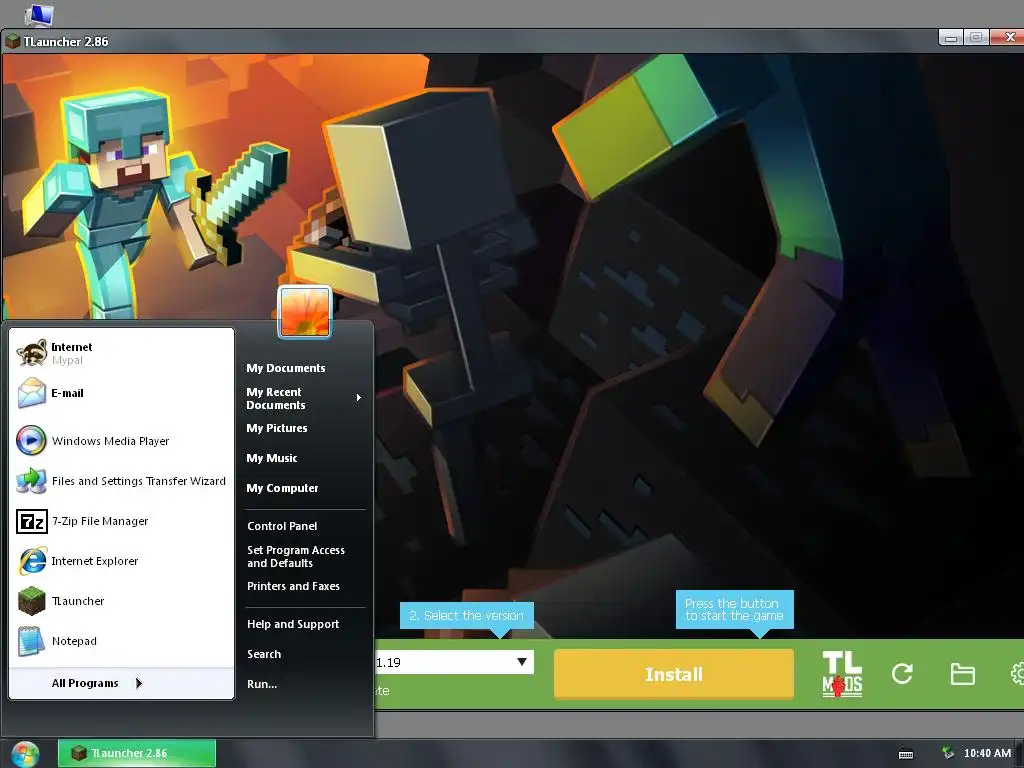This screenshot has height=768, width=1024.
Task: Click the 10:40 AM clock
Action: tap(987, 753)
